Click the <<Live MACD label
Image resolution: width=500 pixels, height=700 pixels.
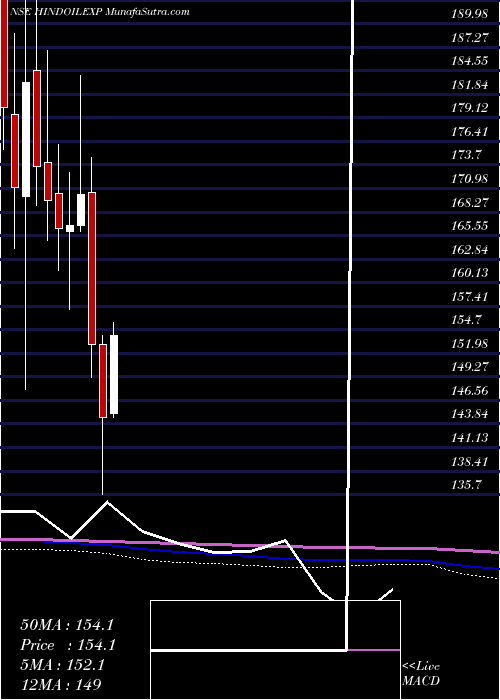[421, 674]
